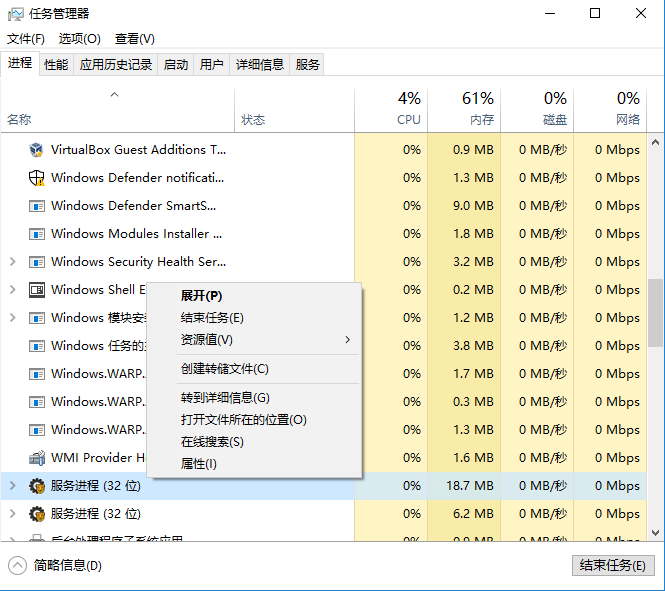Image resolution: width=665 pixels, height=591 pixels.
Task: Click the Windows Modules Installer process icon
Action: pyautogui.click(x=36, y=234)
